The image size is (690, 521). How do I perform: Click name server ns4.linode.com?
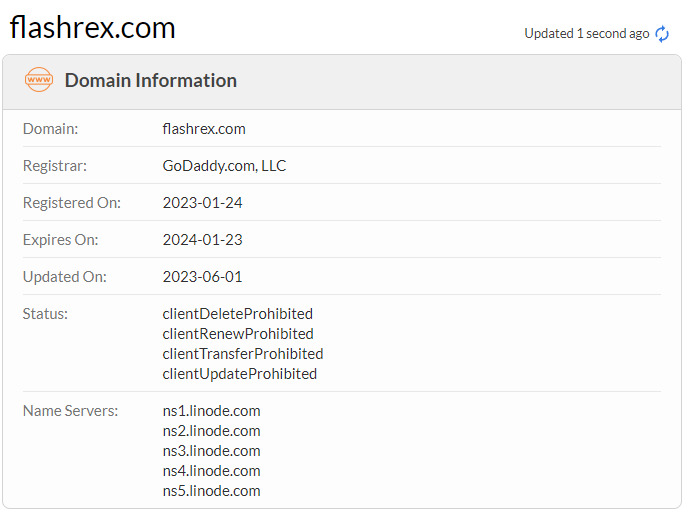pos(212,471)
